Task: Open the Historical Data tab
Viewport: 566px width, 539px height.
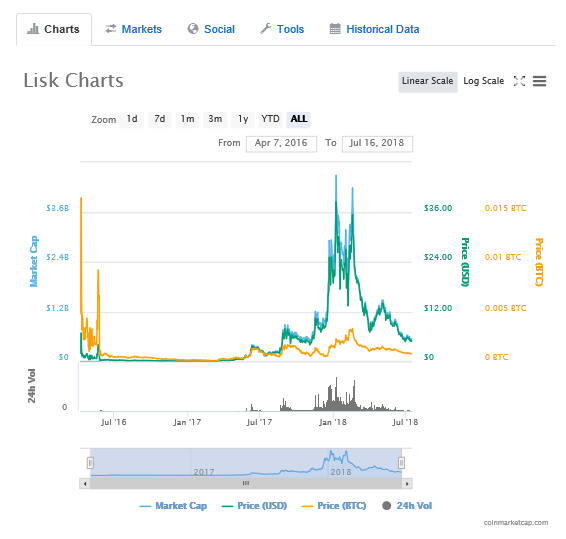Action: (x=375, y=29)
